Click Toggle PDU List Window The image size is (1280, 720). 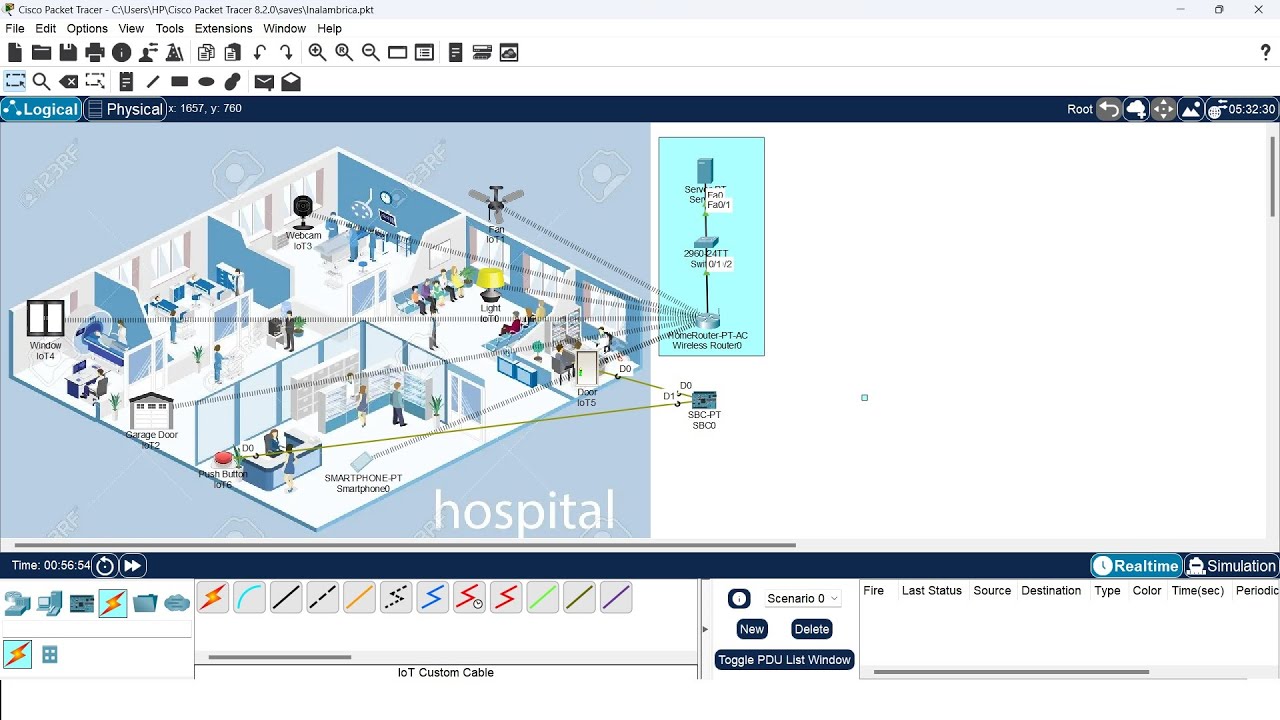click(x=784, y=660)
